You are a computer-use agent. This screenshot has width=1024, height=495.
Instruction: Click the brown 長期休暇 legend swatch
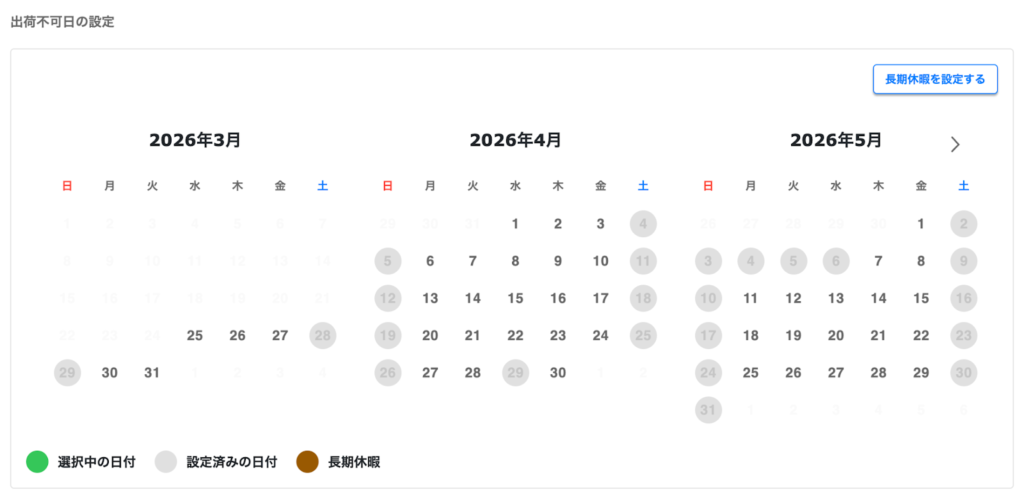[x=308, y=462]
